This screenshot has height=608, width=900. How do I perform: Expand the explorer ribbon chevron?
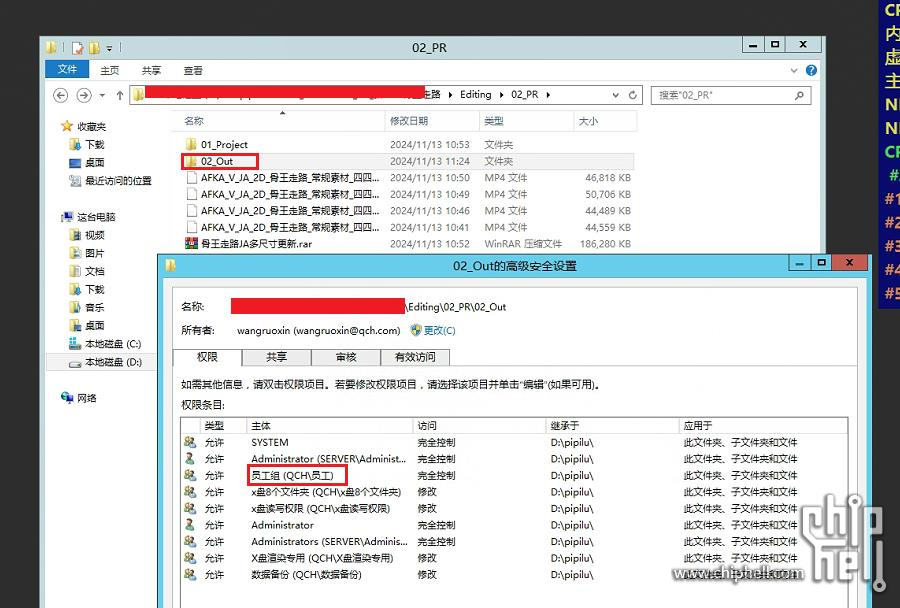[794, 71]
